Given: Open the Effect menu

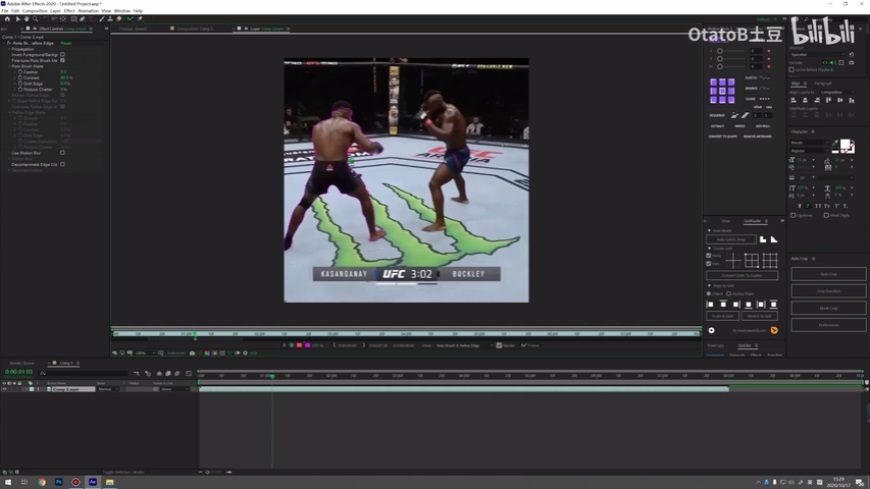Looking at the screenshot, I should click(x=69, y=11).
